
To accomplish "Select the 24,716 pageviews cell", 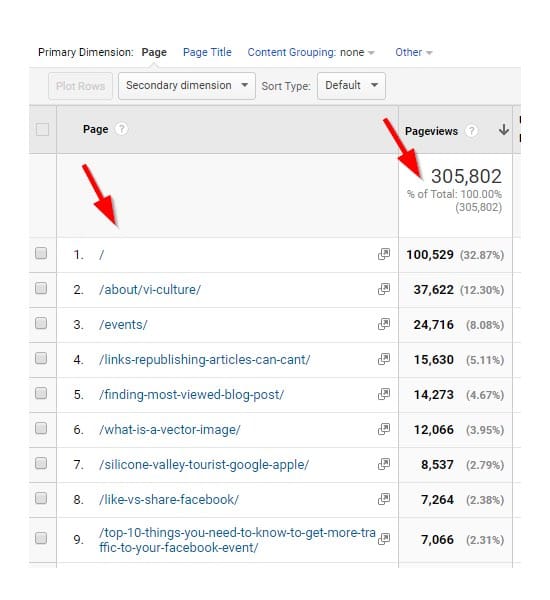I will [x=433, y=325].
